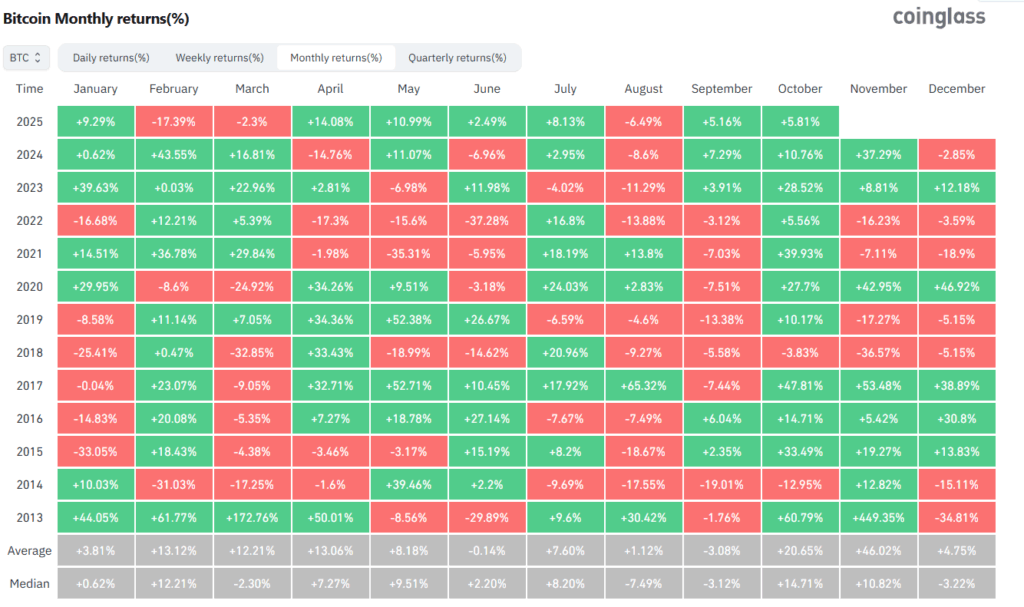Open the BTC coin selector
The height and width of the screenshot is (607, 1024).
coord(25,57)
